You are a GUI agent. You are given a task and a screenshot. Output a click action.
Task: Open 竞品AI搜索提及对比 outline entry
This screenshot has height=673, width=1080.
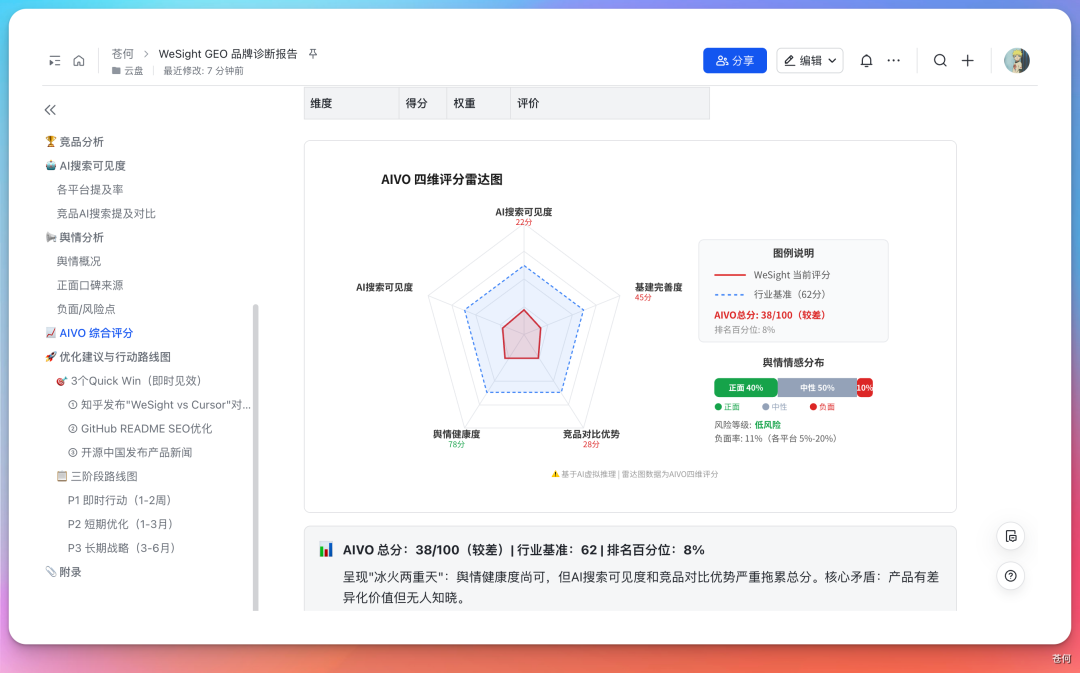point(106,214)
